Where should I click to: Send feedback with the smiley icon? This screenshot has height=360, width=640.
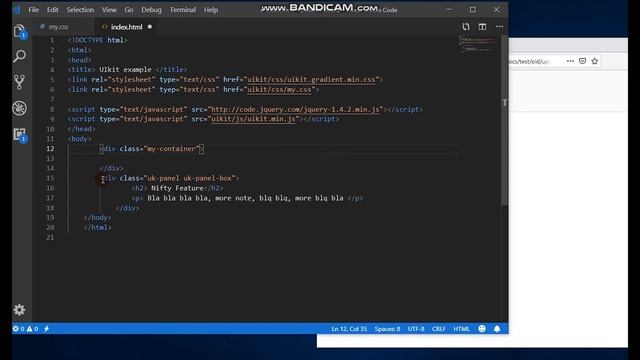(x=482, y=329)
